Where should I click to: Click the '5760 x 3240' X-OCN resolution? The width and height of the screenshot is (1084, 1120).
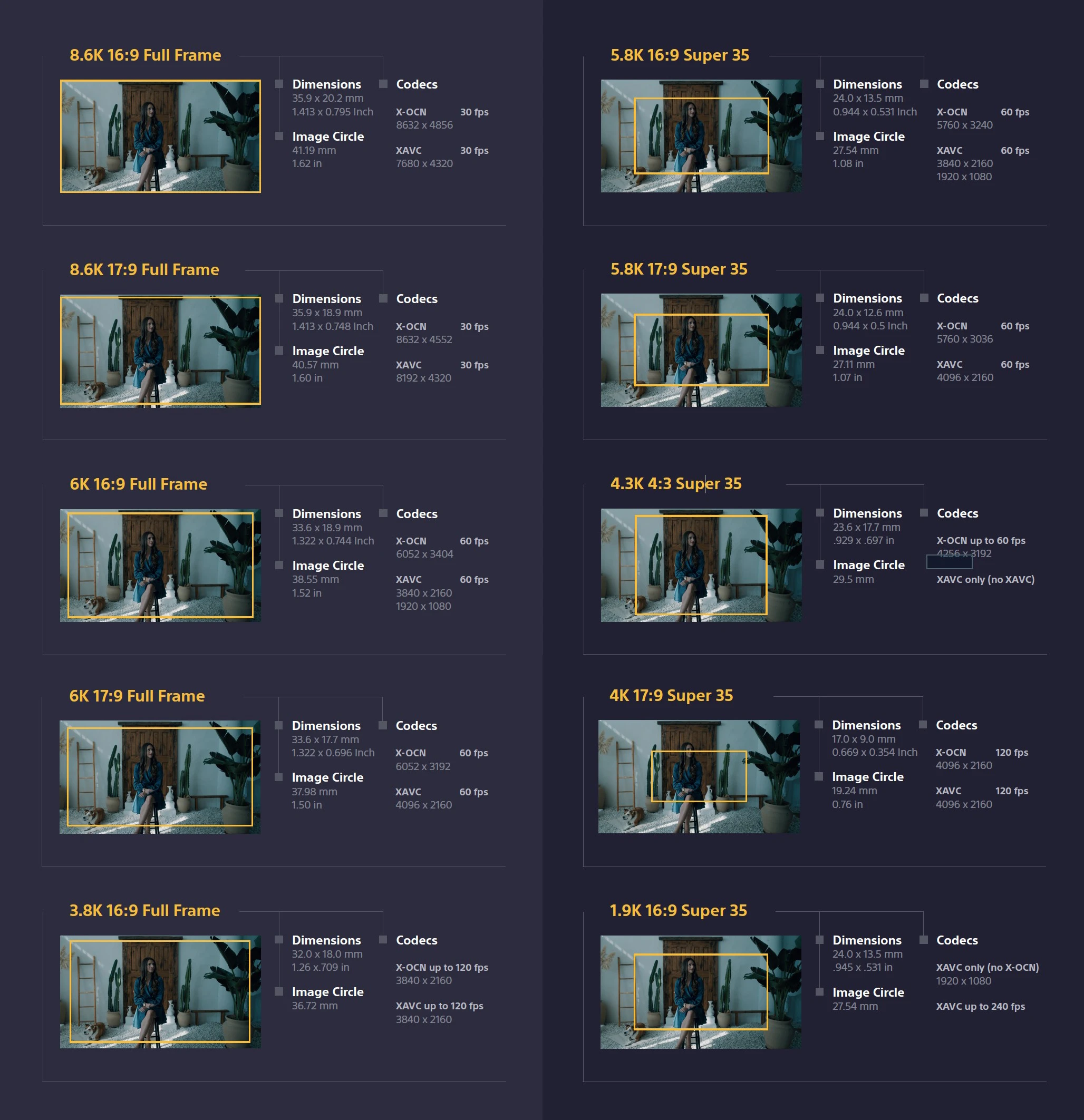click(x=964, y=124)
